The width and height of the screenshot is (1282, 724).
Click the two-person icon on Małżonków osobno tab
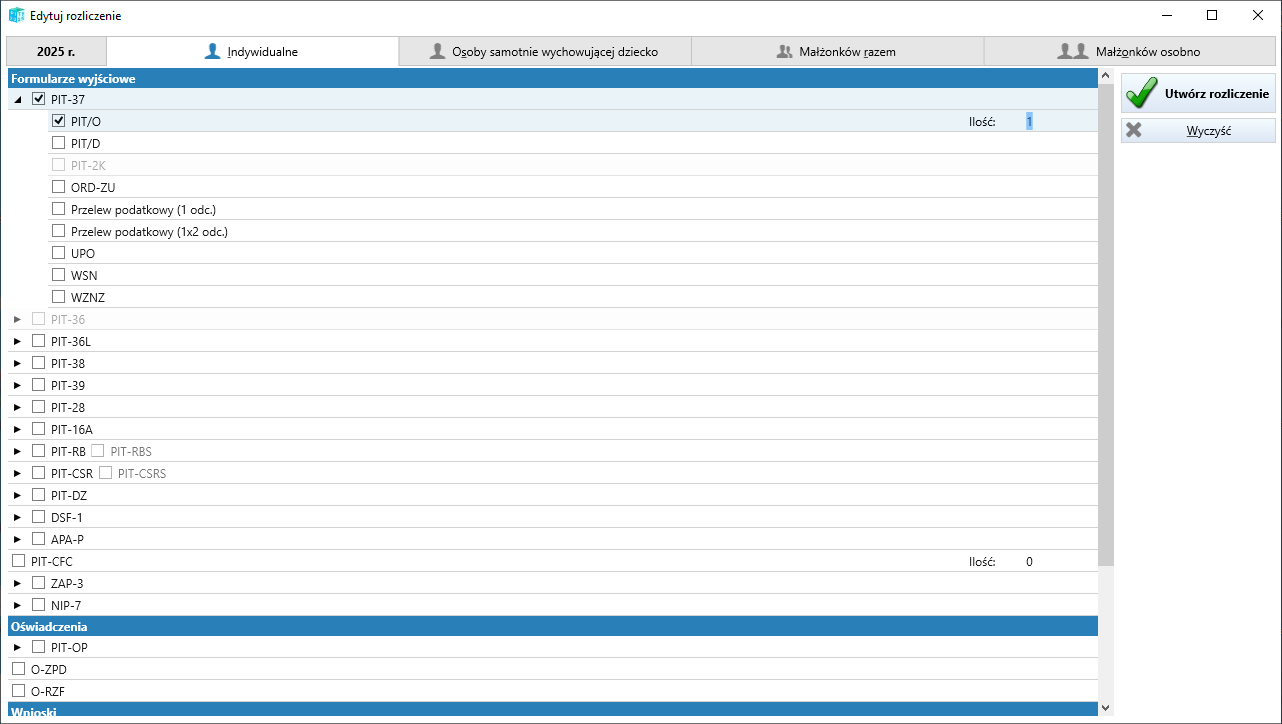click(x=1073, y=51)
